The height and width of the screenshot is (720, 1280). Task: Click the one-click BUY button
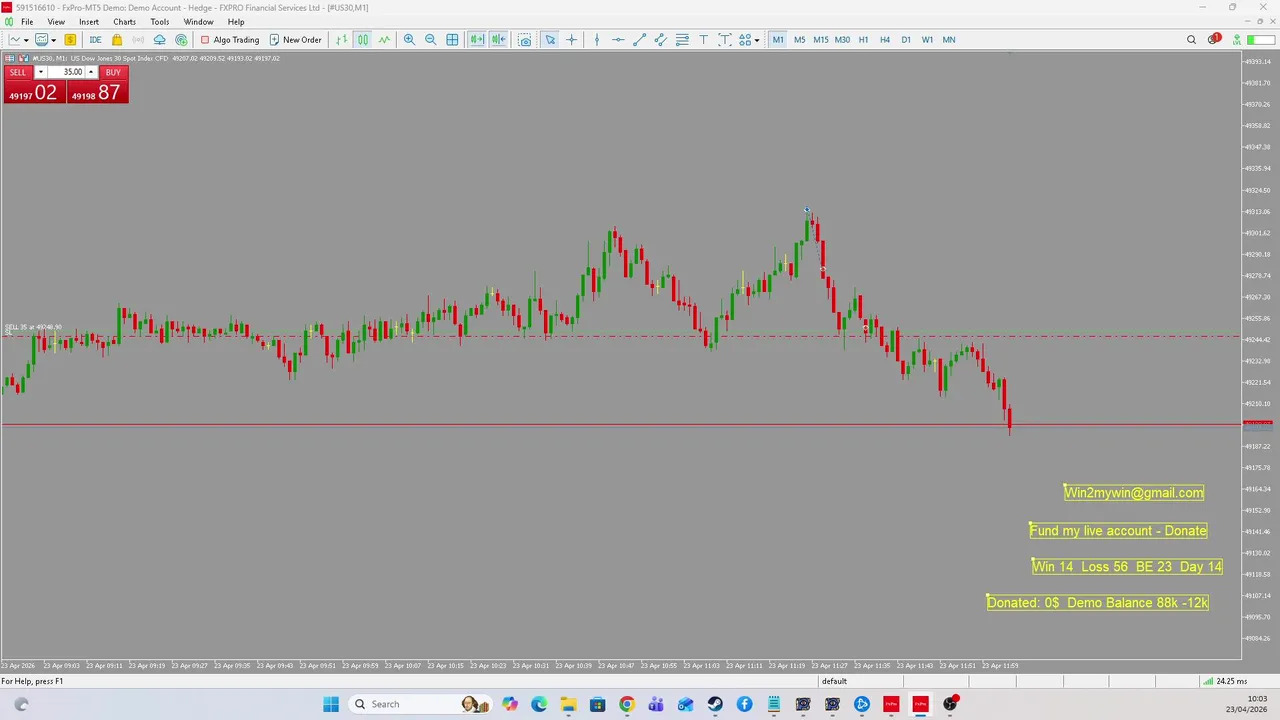click(x=113, y=72)
